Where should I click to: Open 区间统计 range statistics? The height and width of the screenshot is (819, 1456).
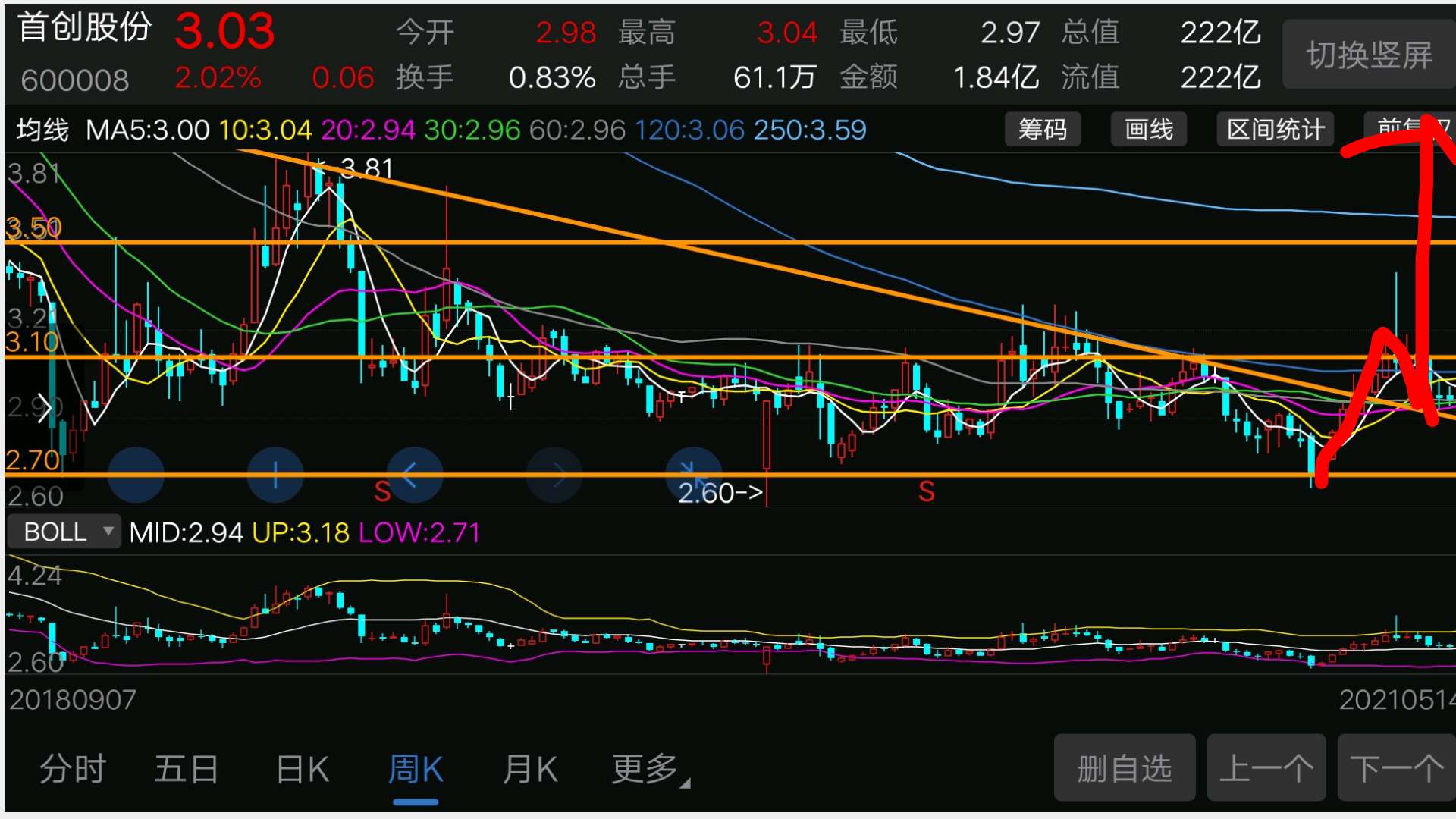1276,130
